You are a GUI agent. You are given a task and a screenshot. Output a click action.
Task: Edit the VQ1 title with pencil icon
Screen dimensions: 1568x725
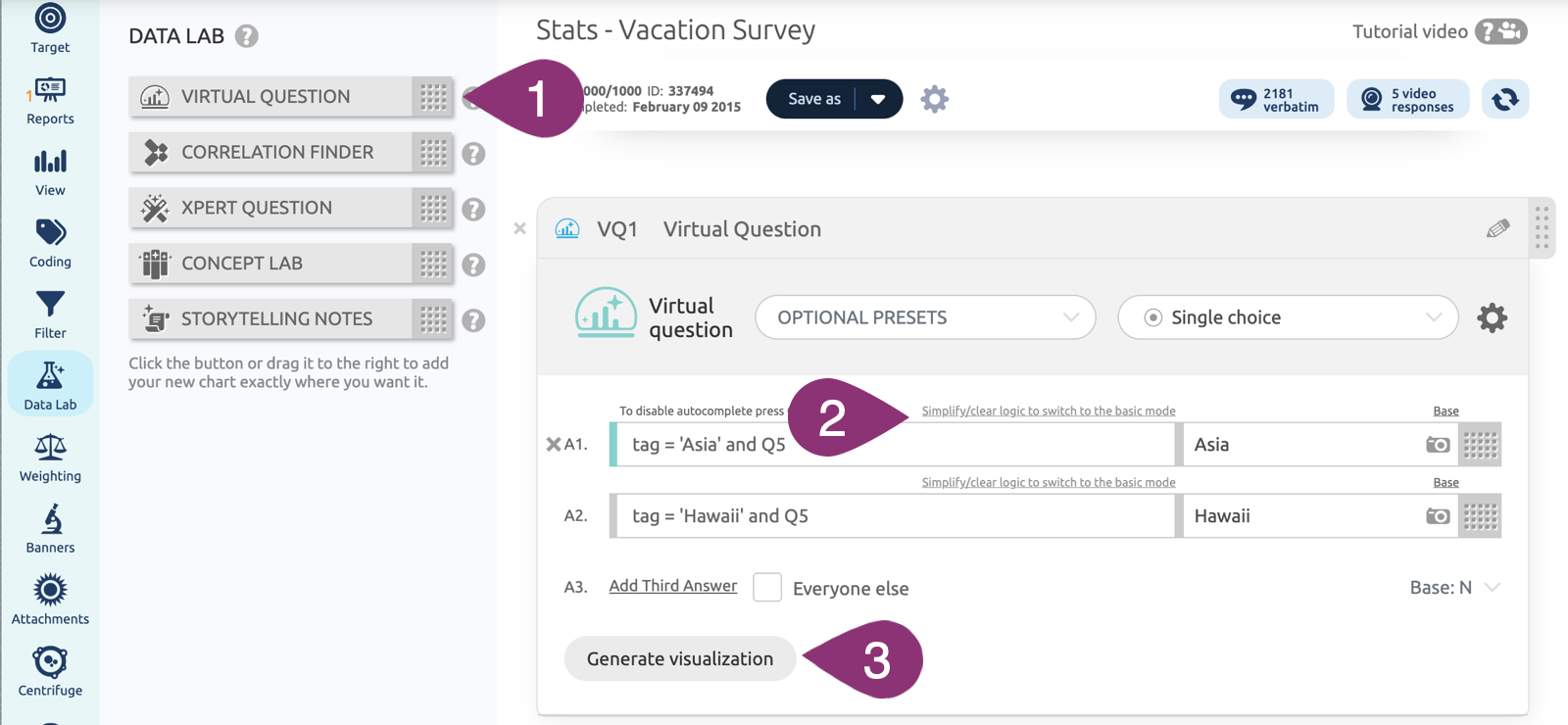point(1497,229)
